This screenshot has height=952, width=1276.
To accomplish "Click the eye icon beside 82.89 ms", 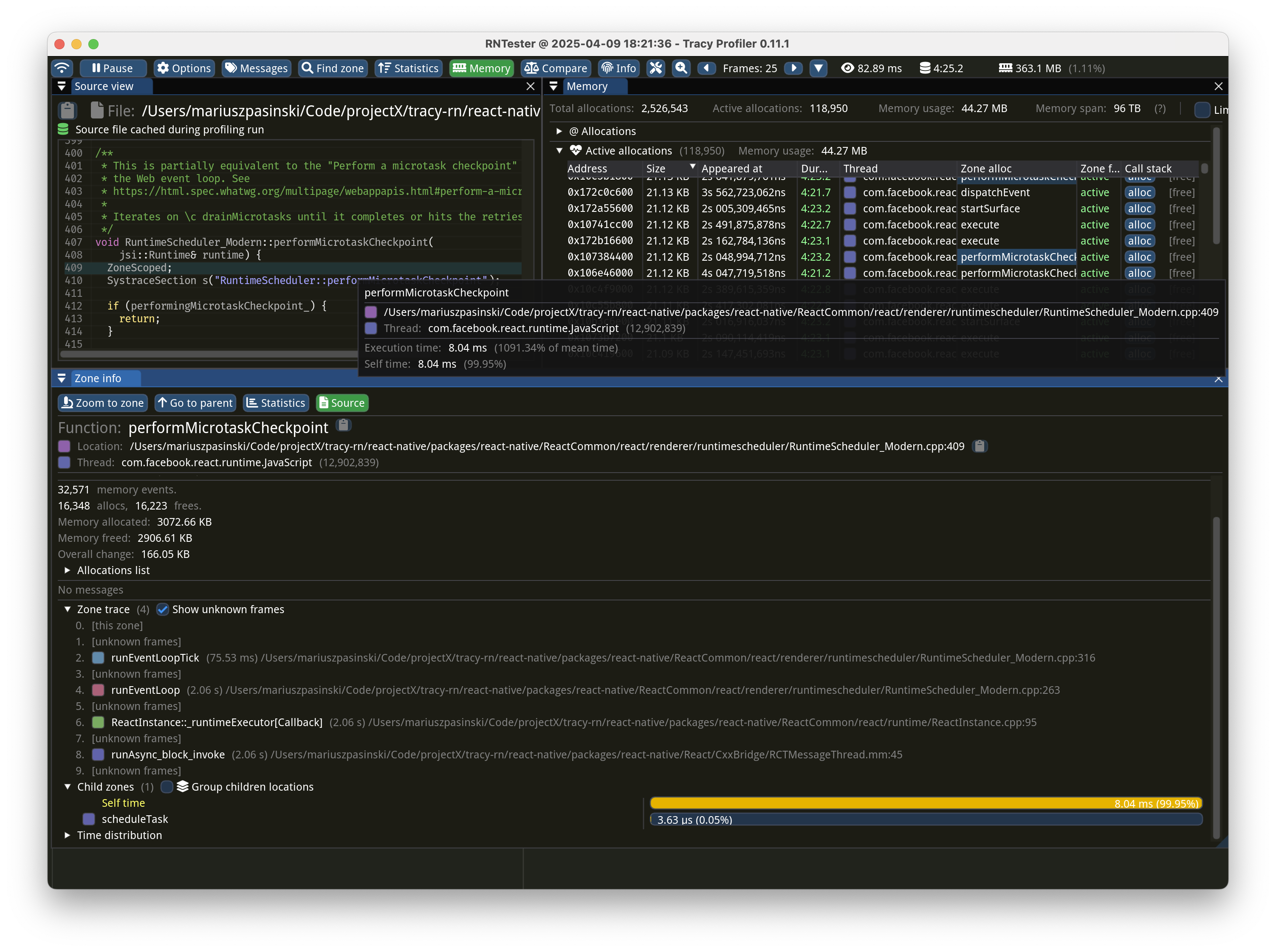I will 847,68.
